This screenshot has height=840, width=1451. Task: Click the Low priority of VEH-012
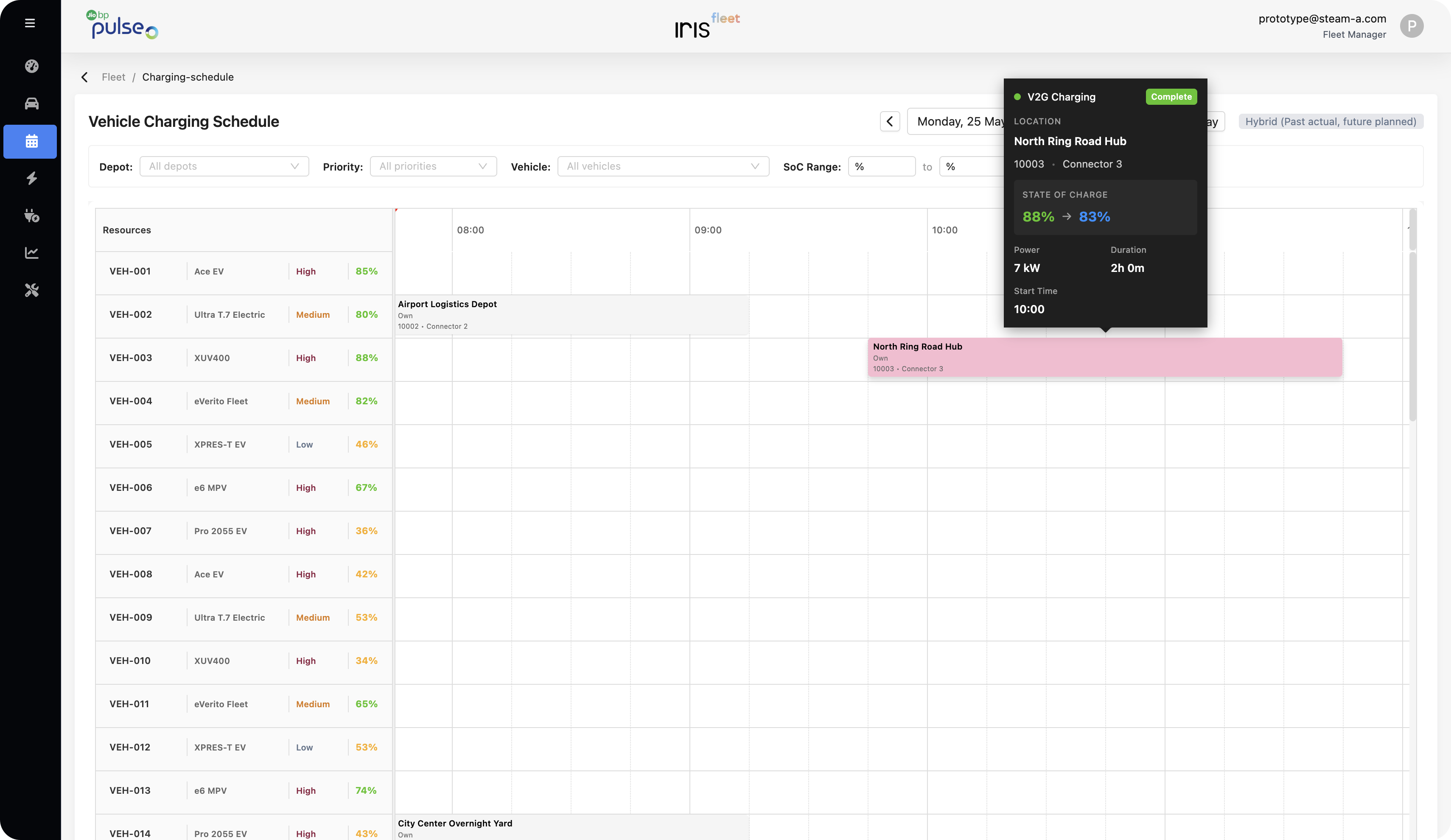pos(304,748)
